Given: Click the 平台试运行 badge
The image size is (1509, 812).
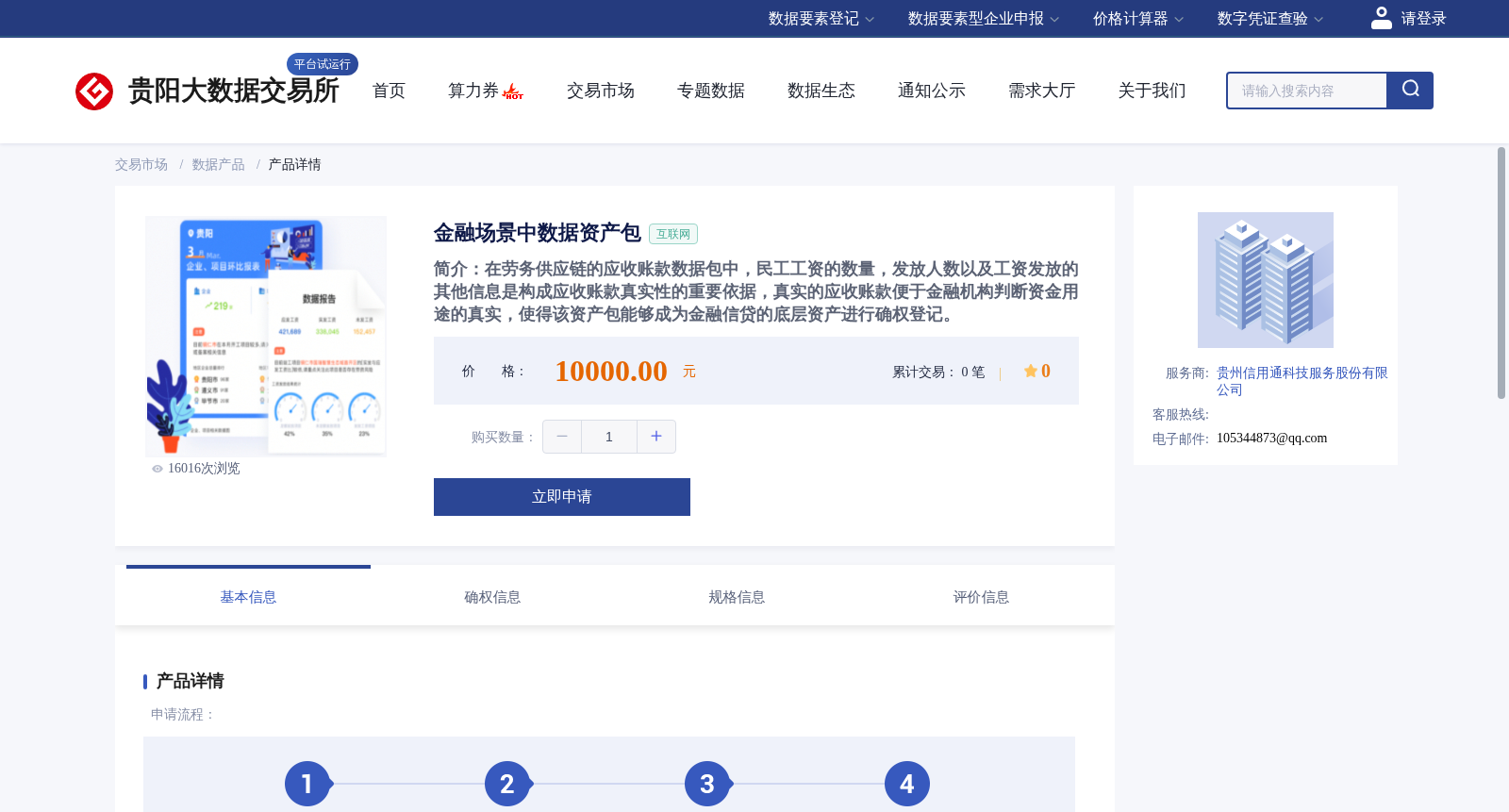Looking at the screenshot, I should 323,64.
